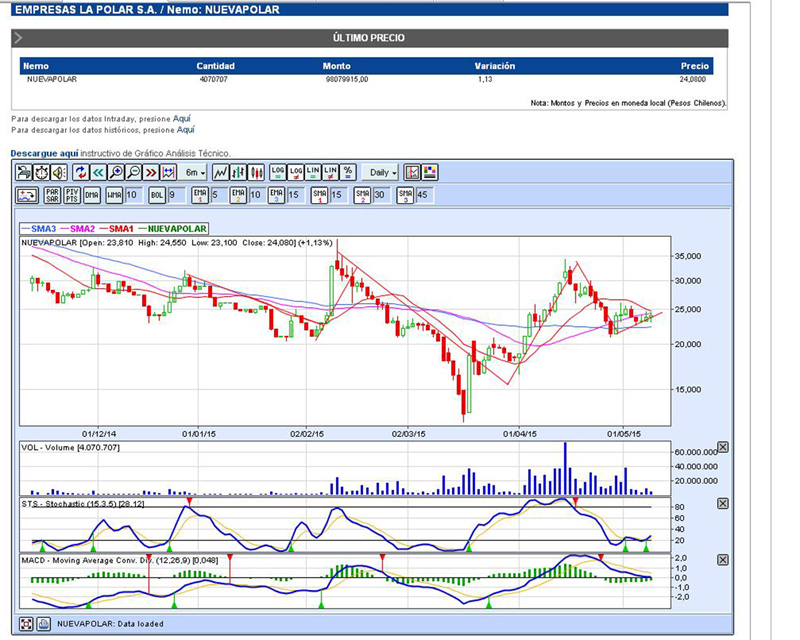Click Aquí to download Intraday data
Screen dimensions: 800x640
pos(182,118)
